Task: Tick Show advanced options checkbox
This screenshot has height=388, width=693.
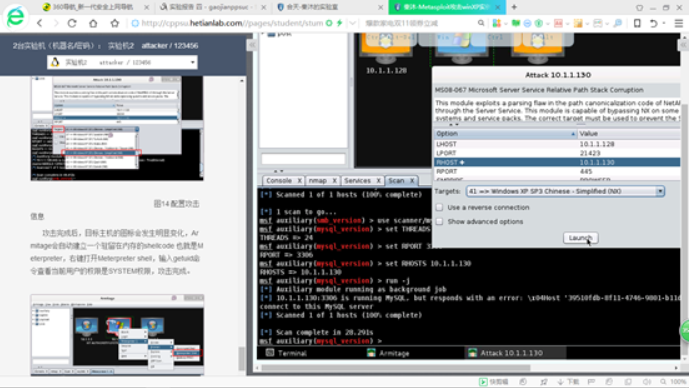Action: [x=439, y=221]
